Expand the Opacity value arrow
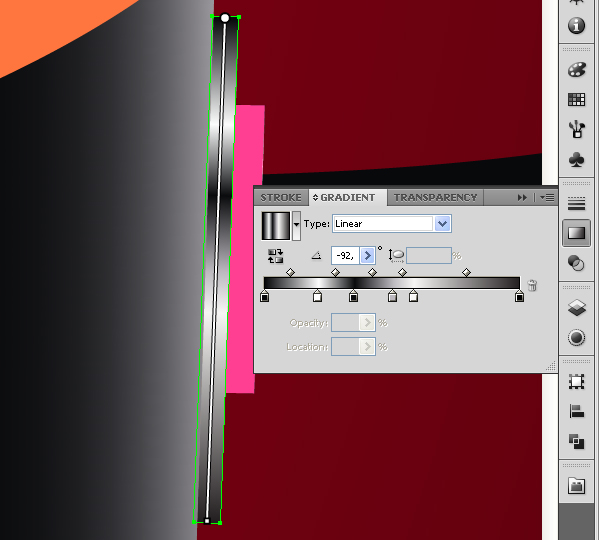The height and width of the screenshot is (540, 600). point(367,323)
